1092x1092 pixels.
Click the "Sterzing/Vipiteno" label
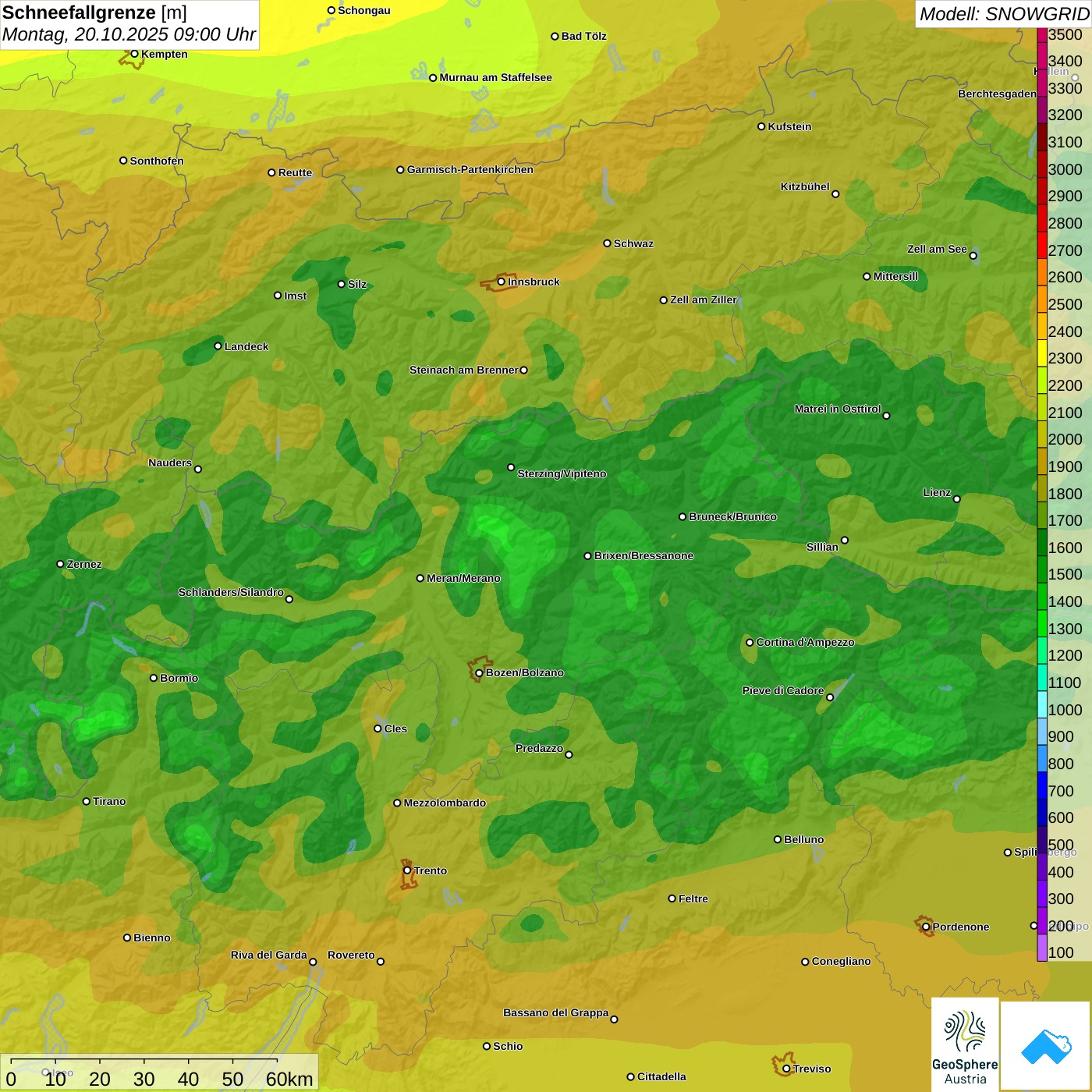click(x=562, y=473)
